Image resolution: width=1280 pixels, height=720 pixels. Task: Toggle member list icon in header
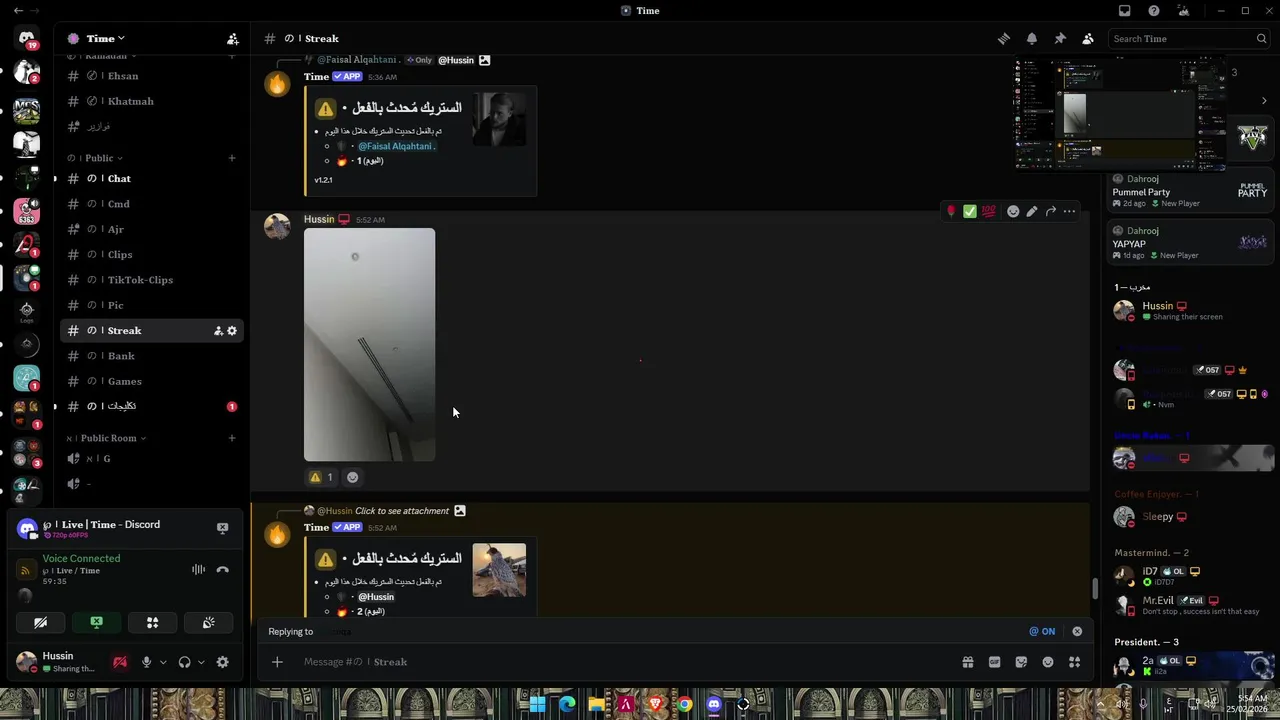[x=1088, y=39]
